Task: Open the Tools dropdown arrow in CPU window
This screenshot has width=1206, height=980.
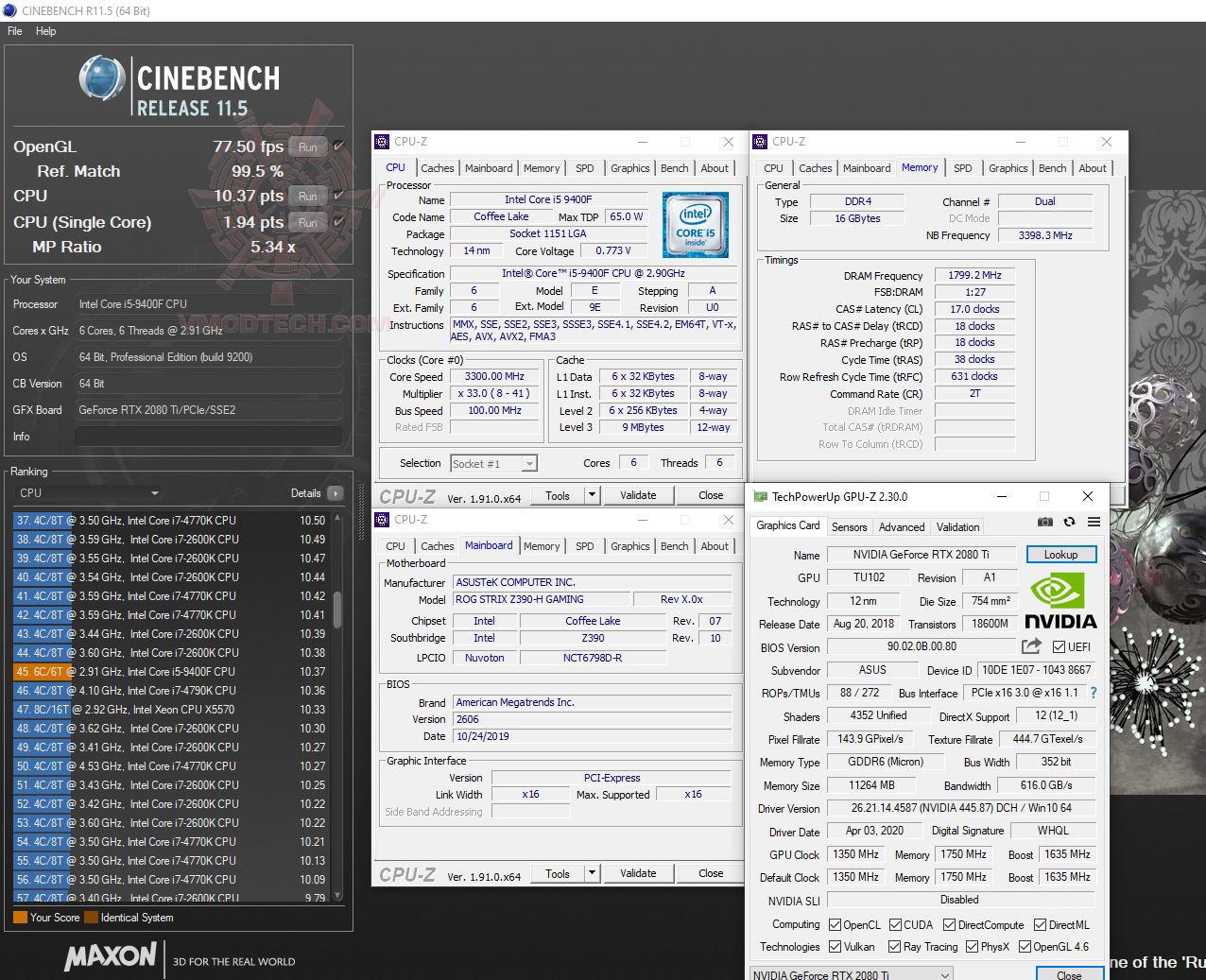Action: pyautogui.click(x=593, y=495)
